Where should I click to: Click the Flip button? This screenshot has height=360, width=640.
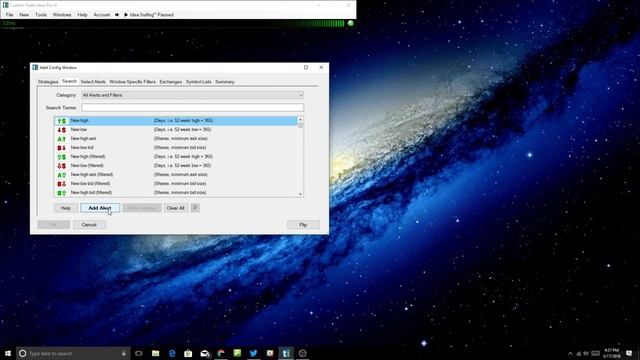pos(303,225)
